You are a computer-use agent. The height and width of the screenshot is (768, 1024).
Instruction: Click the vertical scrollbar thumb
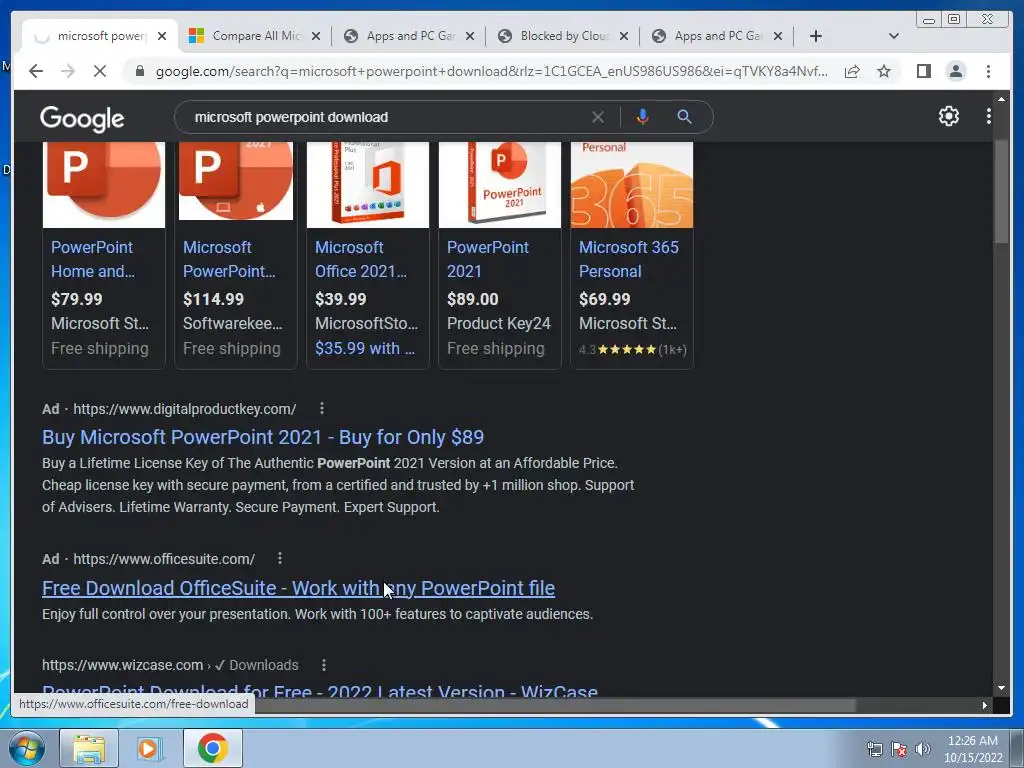pyautogui.click(x=1001, y=193)
